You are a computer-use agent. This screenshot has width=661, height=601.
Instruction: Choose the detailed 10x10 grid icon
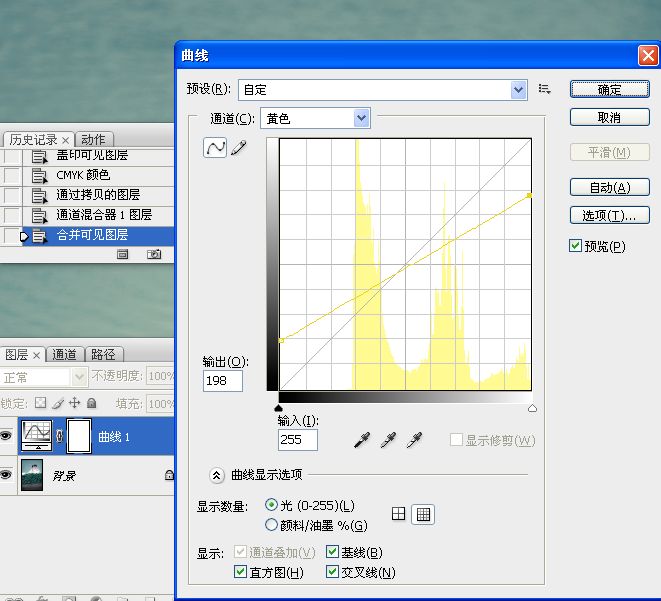[423, 514]
